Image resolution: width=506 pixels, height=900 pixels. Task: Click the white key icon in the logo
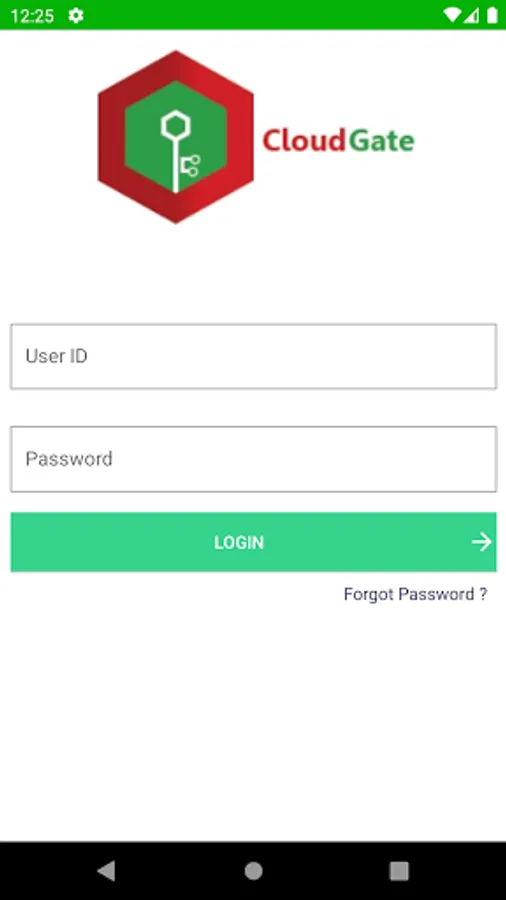pos(179,152)
